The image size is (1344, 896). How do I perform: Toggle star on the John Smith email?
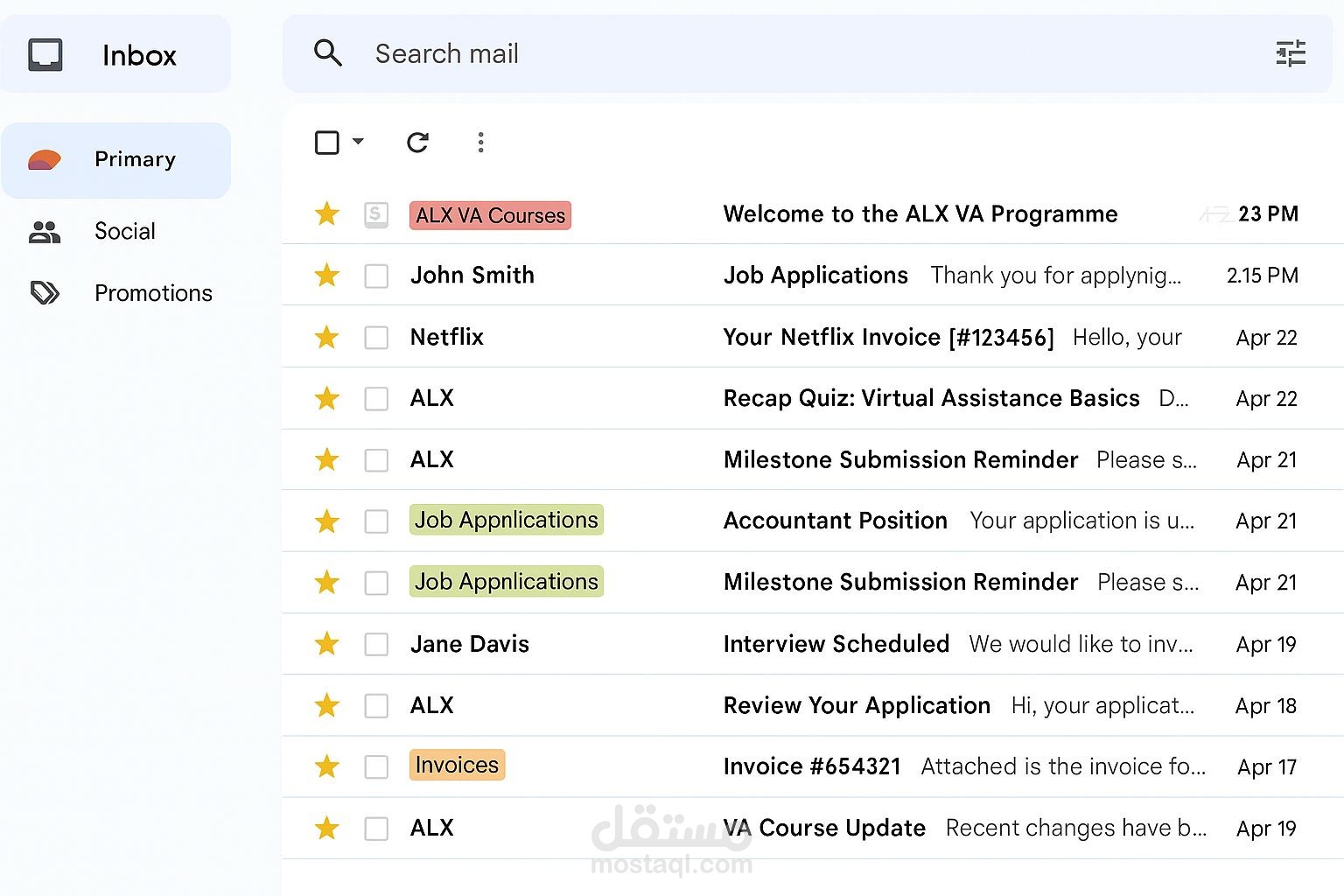pos(327,276)
